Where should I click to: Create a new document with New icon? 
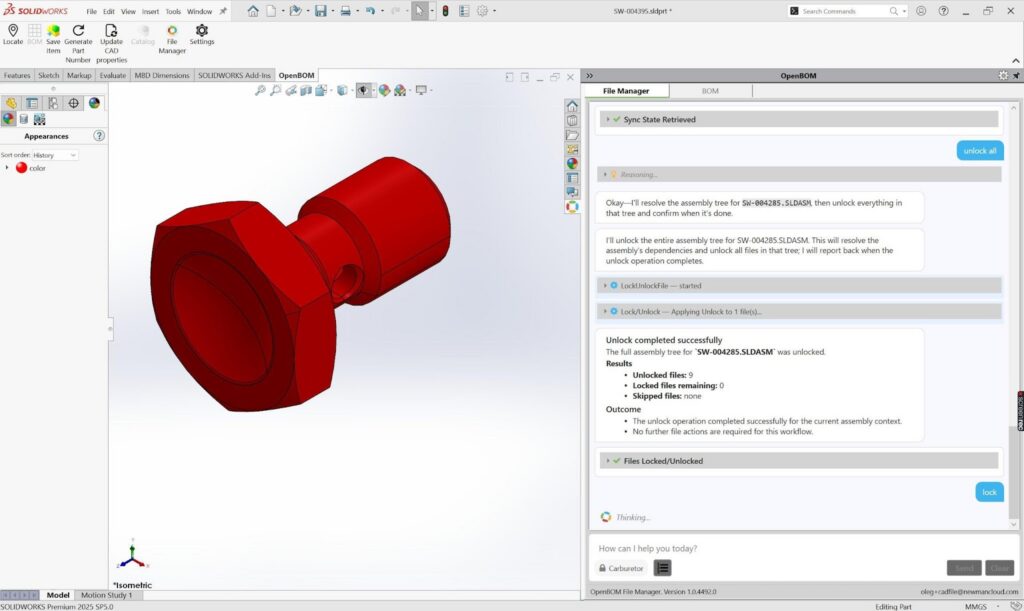tap(271, 11)
